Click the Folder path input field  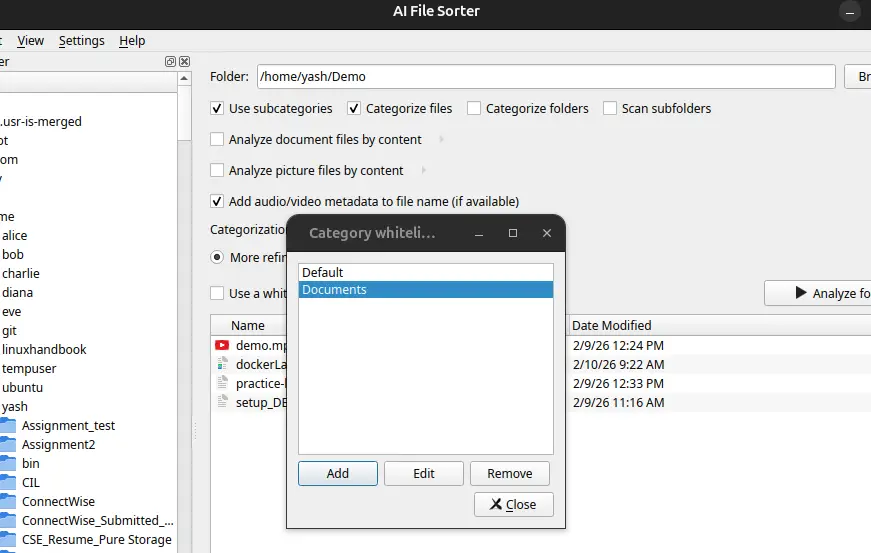tap(546, 77)
